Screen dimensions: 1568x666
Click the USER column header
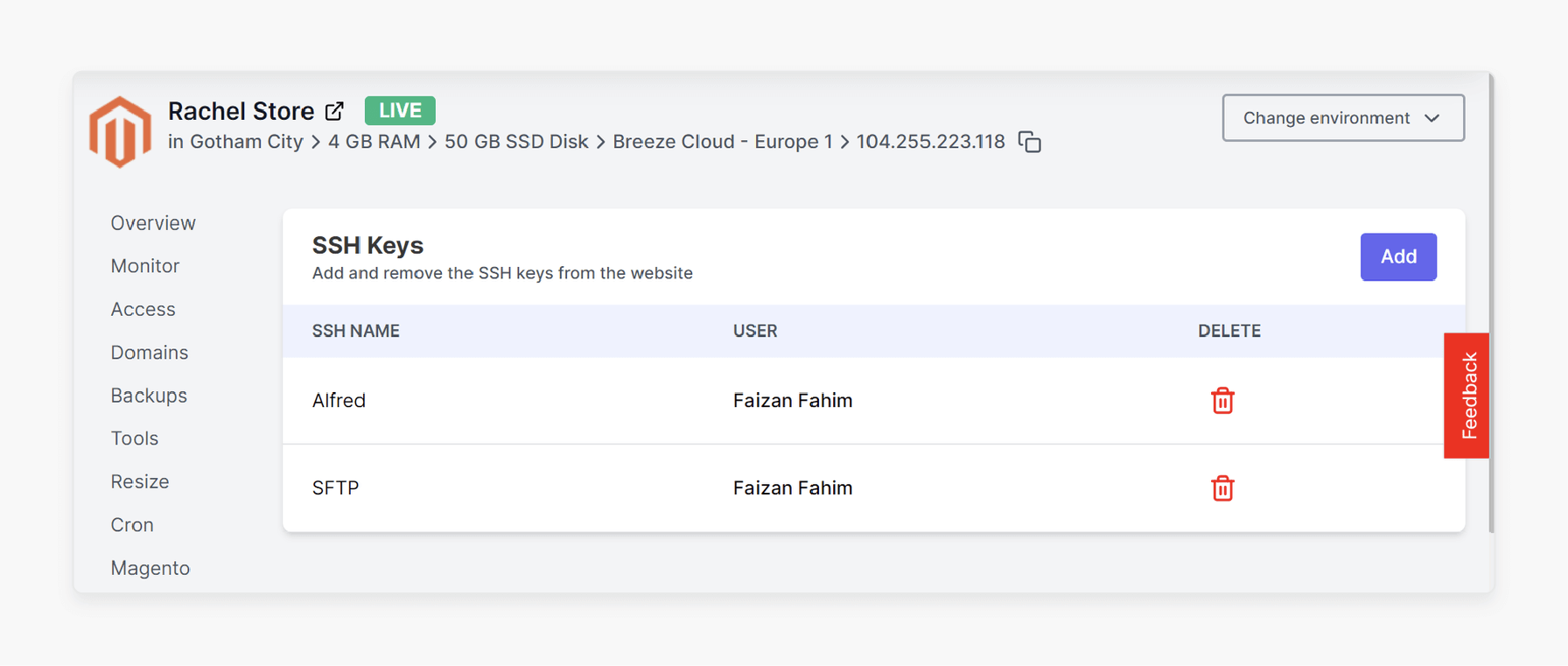755,331
